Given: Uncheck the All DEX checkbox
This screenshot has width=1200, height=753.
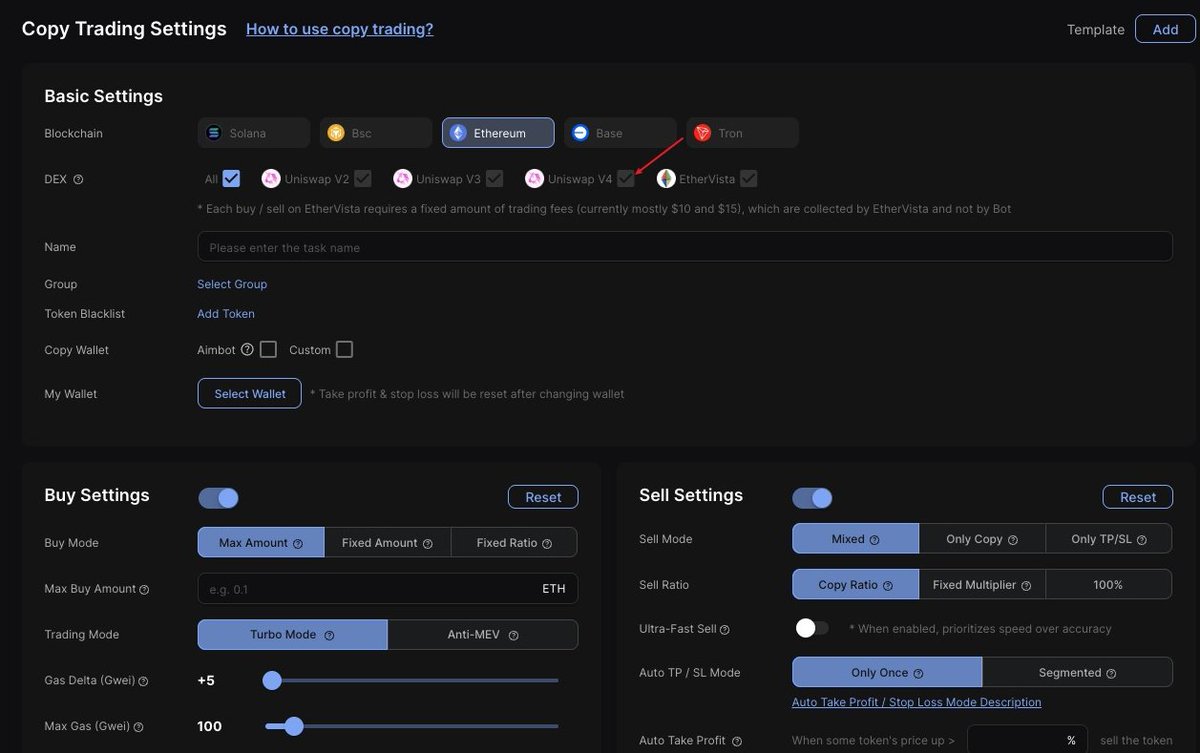Looking at the screenshot, I should (x=231, y=178).
